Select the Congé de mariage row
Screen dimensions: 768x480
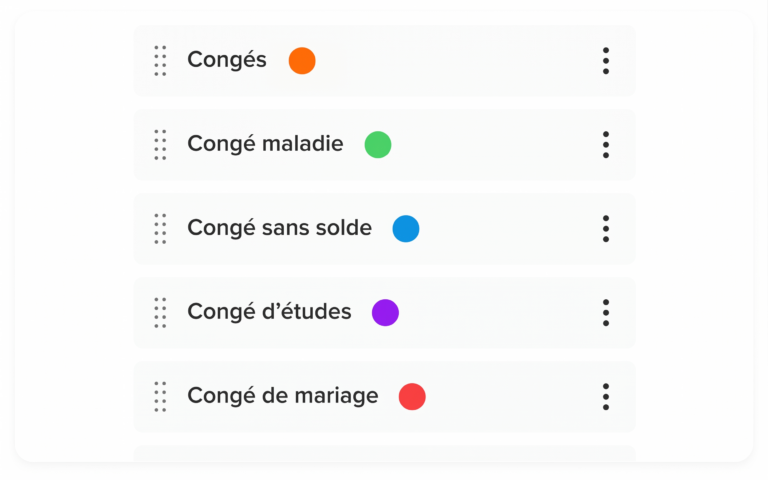tap(384, 397)
